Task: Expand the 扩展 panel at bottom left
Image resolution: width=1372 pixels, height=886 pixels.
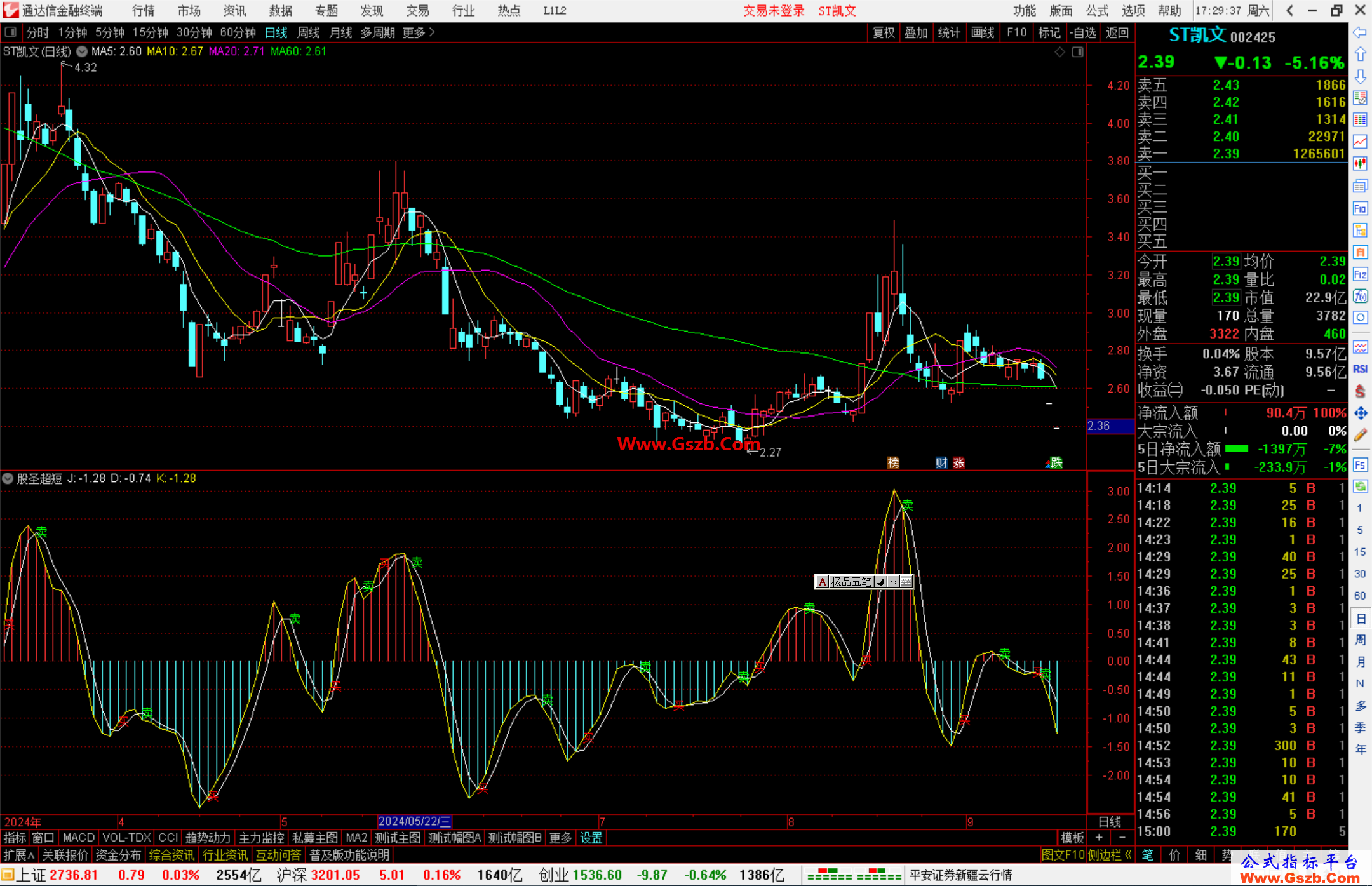Action: pyautogui.click(x=18, y=855)
